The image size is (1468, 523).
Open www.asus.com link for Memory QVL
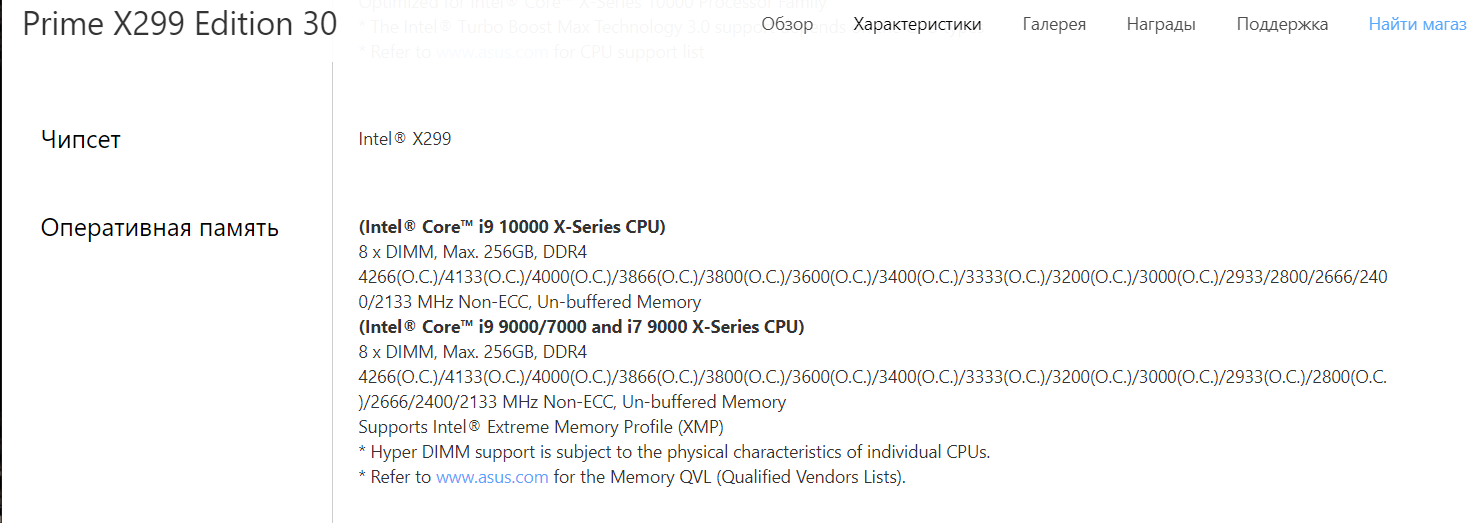coord(492,477)
